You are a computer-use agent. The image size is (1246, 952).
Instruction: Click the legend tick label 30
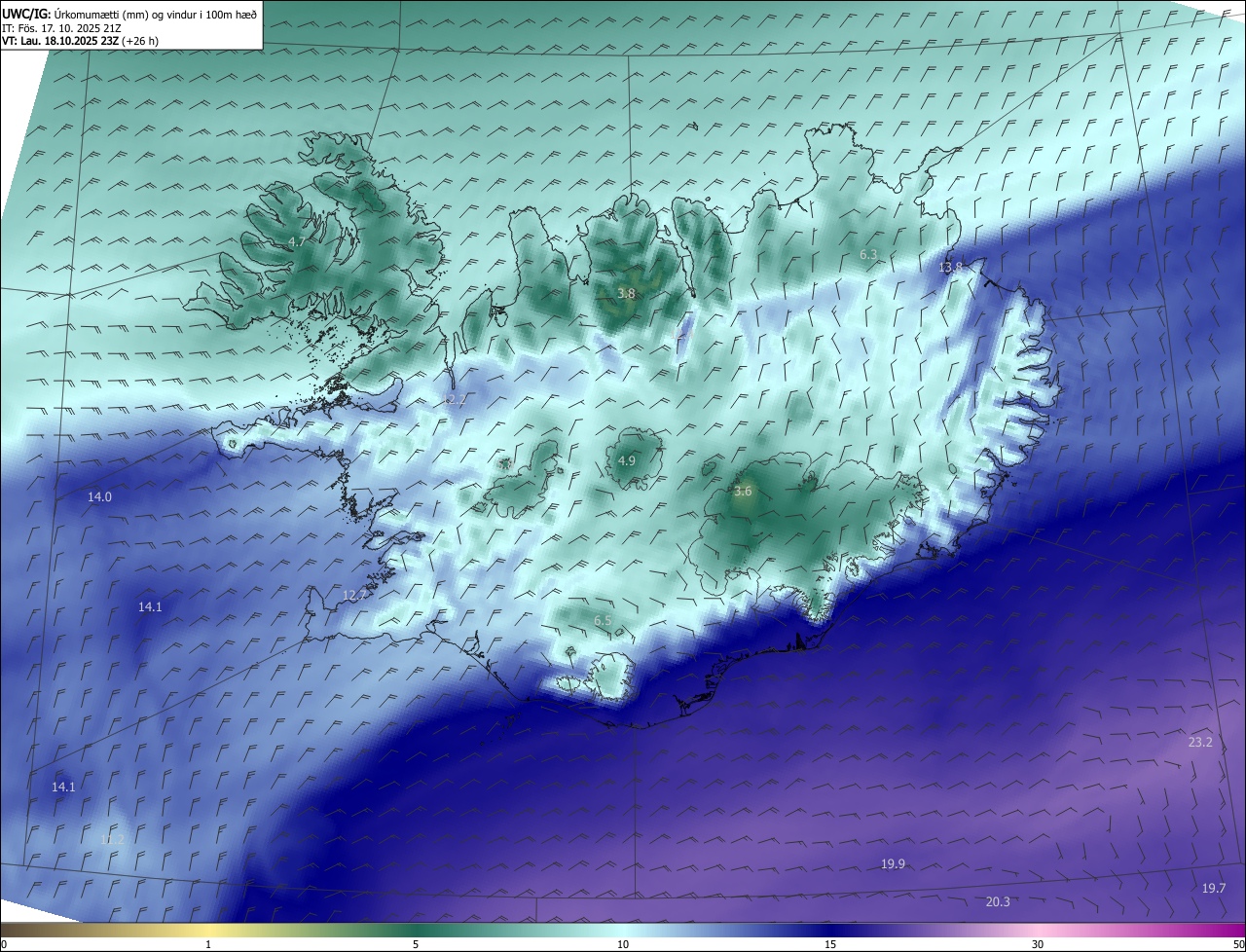coord(1038,944)
